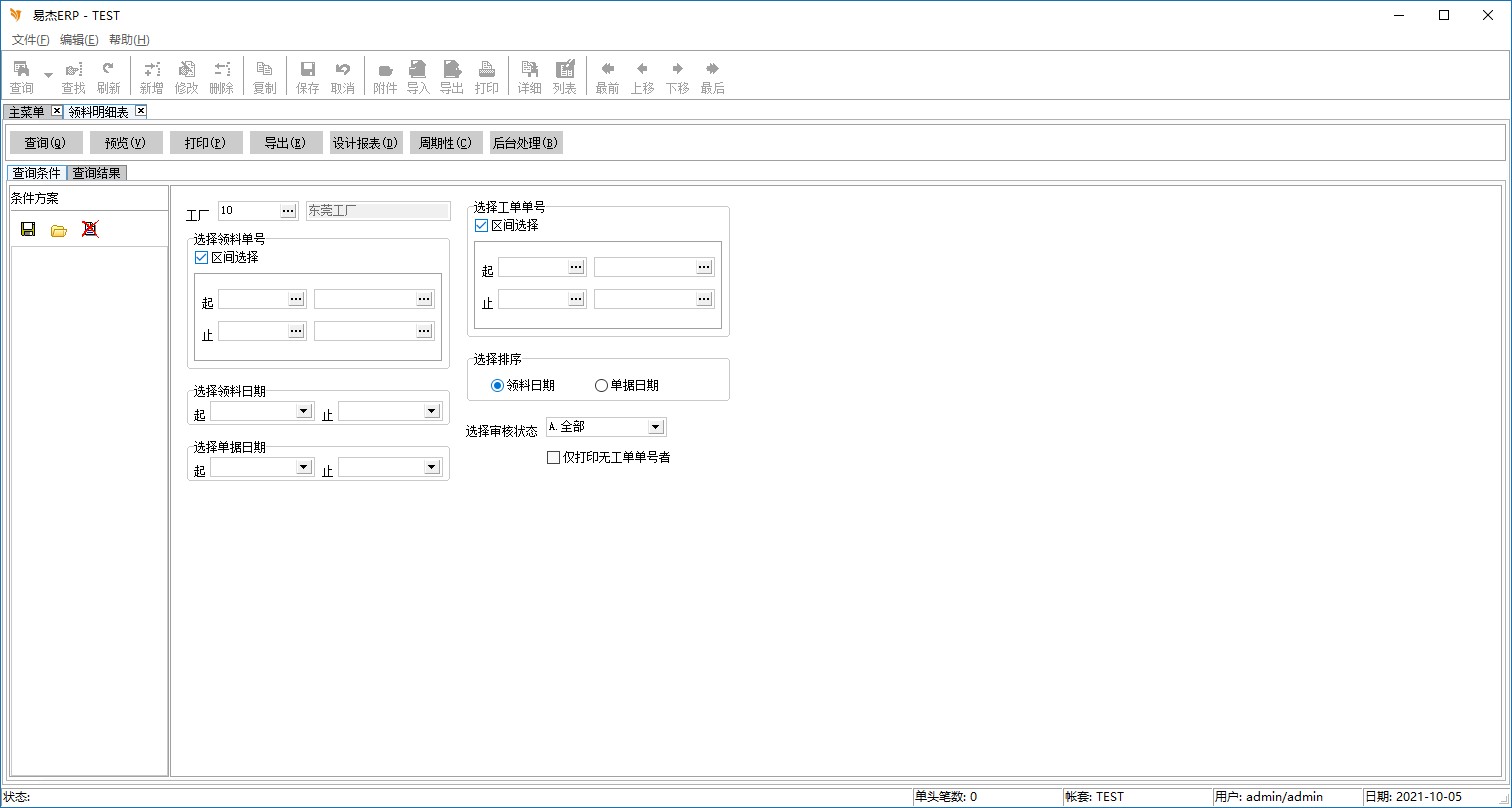This screenshot has height=808, width=1512.
Task: Open the 选择单据日期 end date dropdown
Action: (431, 467)
